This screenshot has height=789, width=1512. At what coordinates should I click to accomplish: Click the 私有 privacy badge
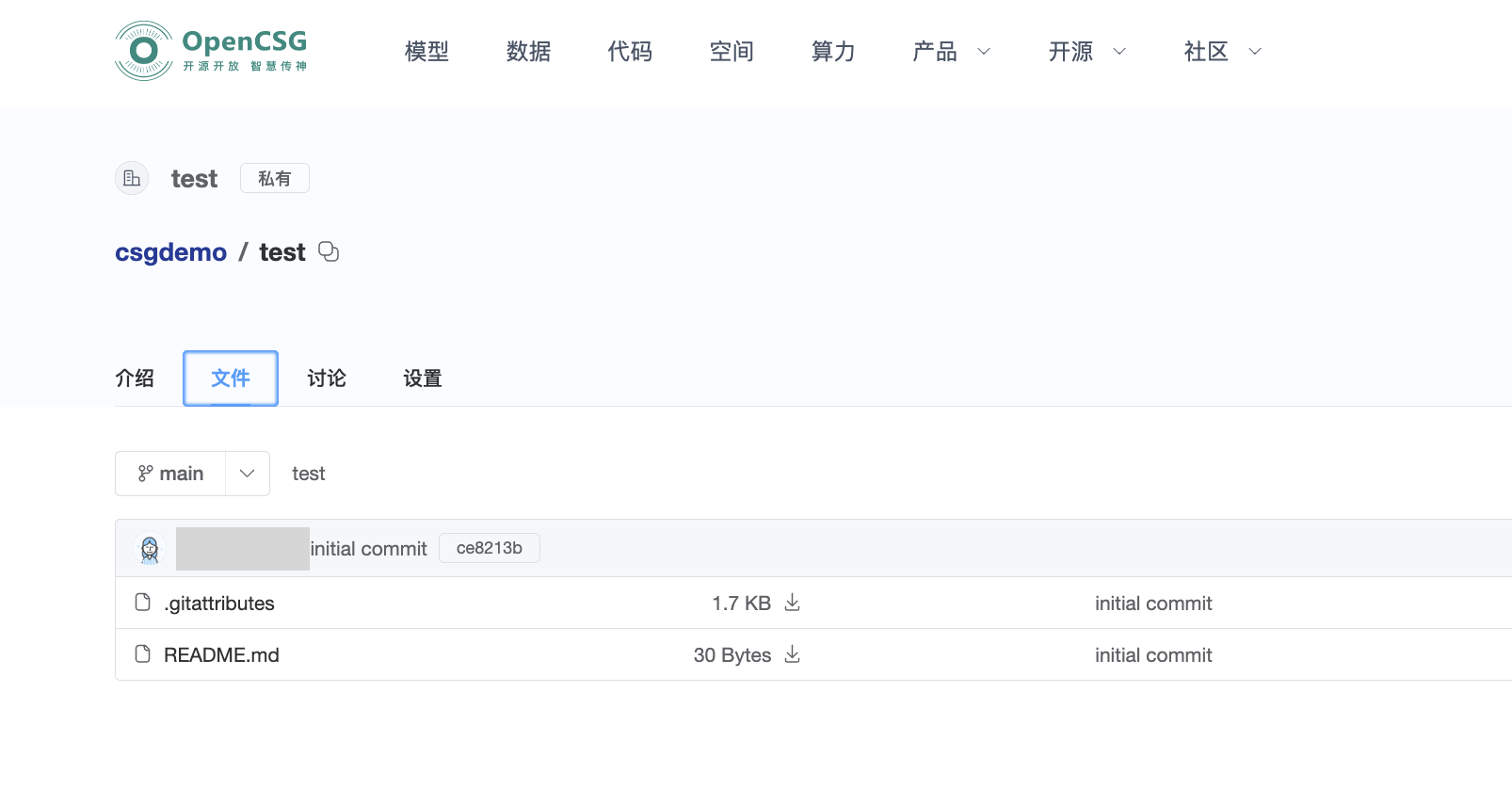pyautogui.click(x=274, y=178)
